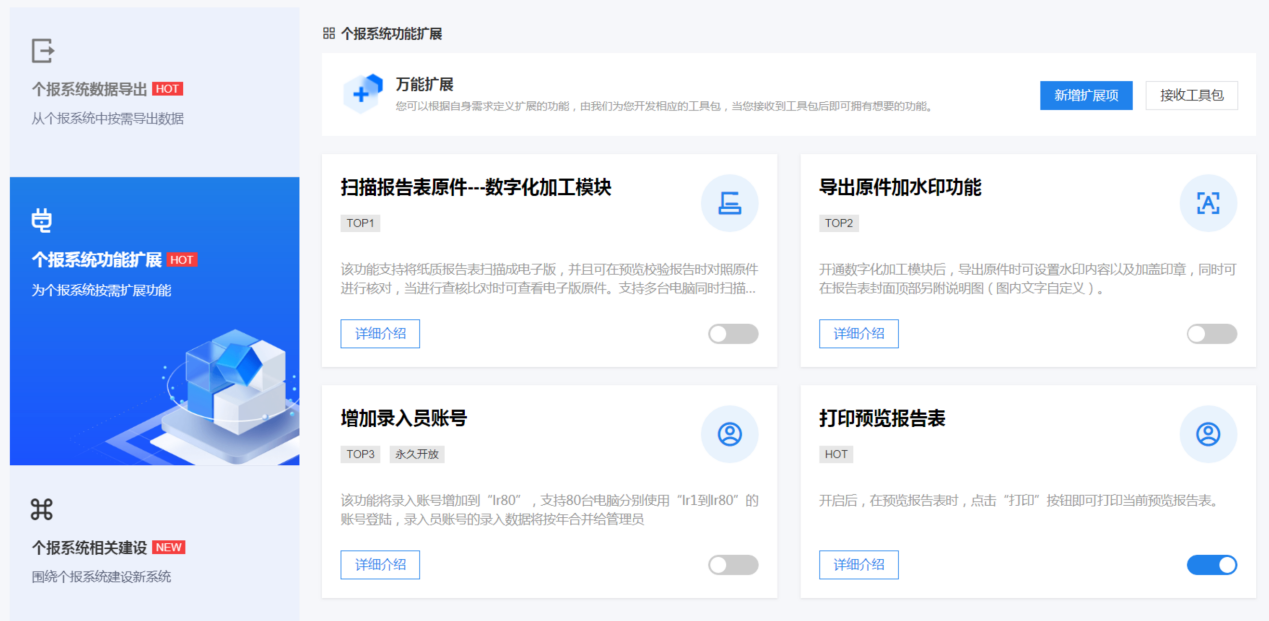Click the user icon on 增加录入员账号 card
Viewport: 1269px width, 621px height.
pyautogui.click(x=729, y=434)
